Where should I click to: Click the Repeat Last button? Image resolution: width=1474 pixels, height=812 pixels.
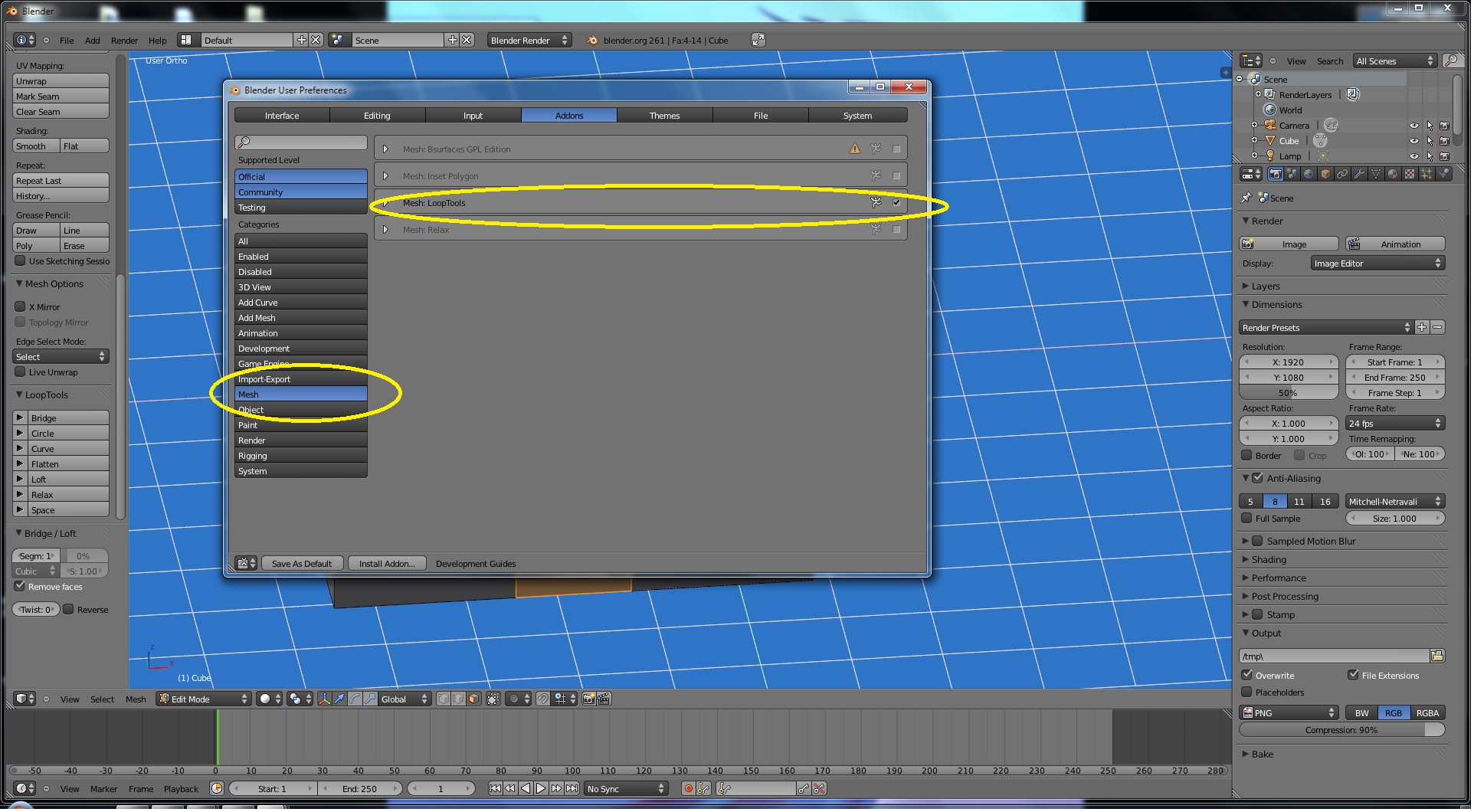61,181
